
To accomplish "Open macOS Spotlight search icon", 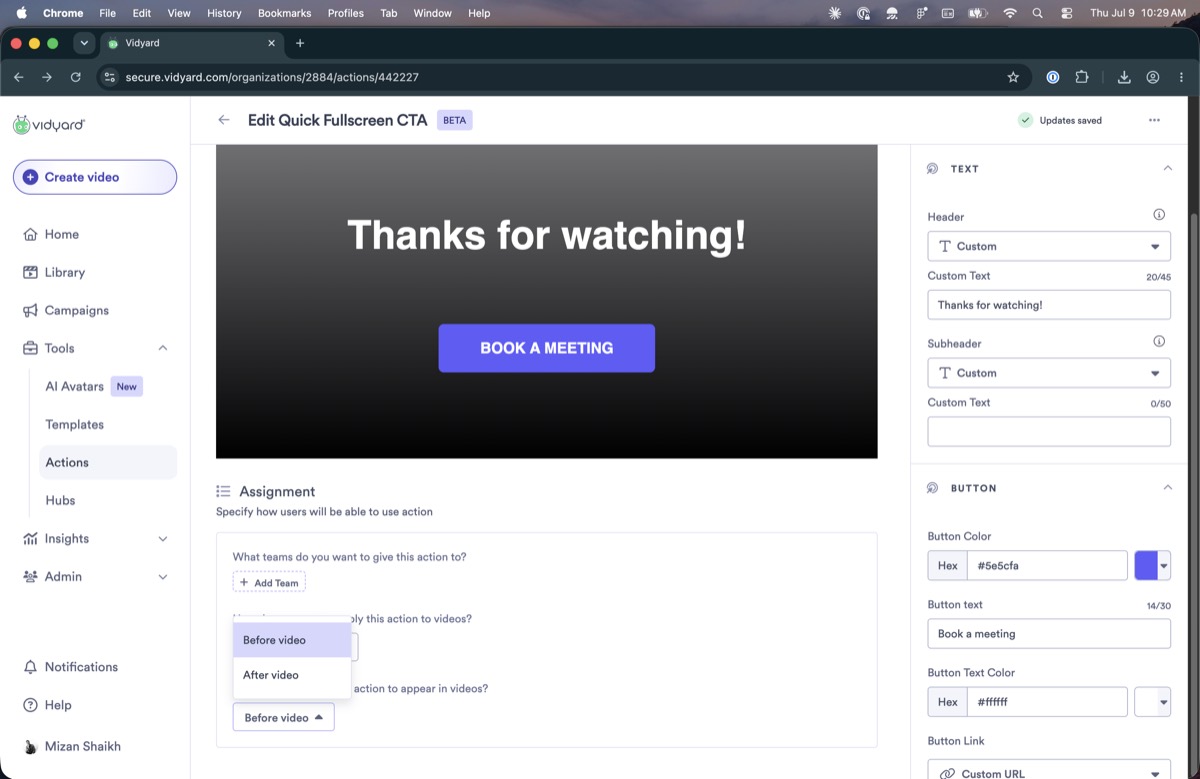I will click(x=1038, y=13).
